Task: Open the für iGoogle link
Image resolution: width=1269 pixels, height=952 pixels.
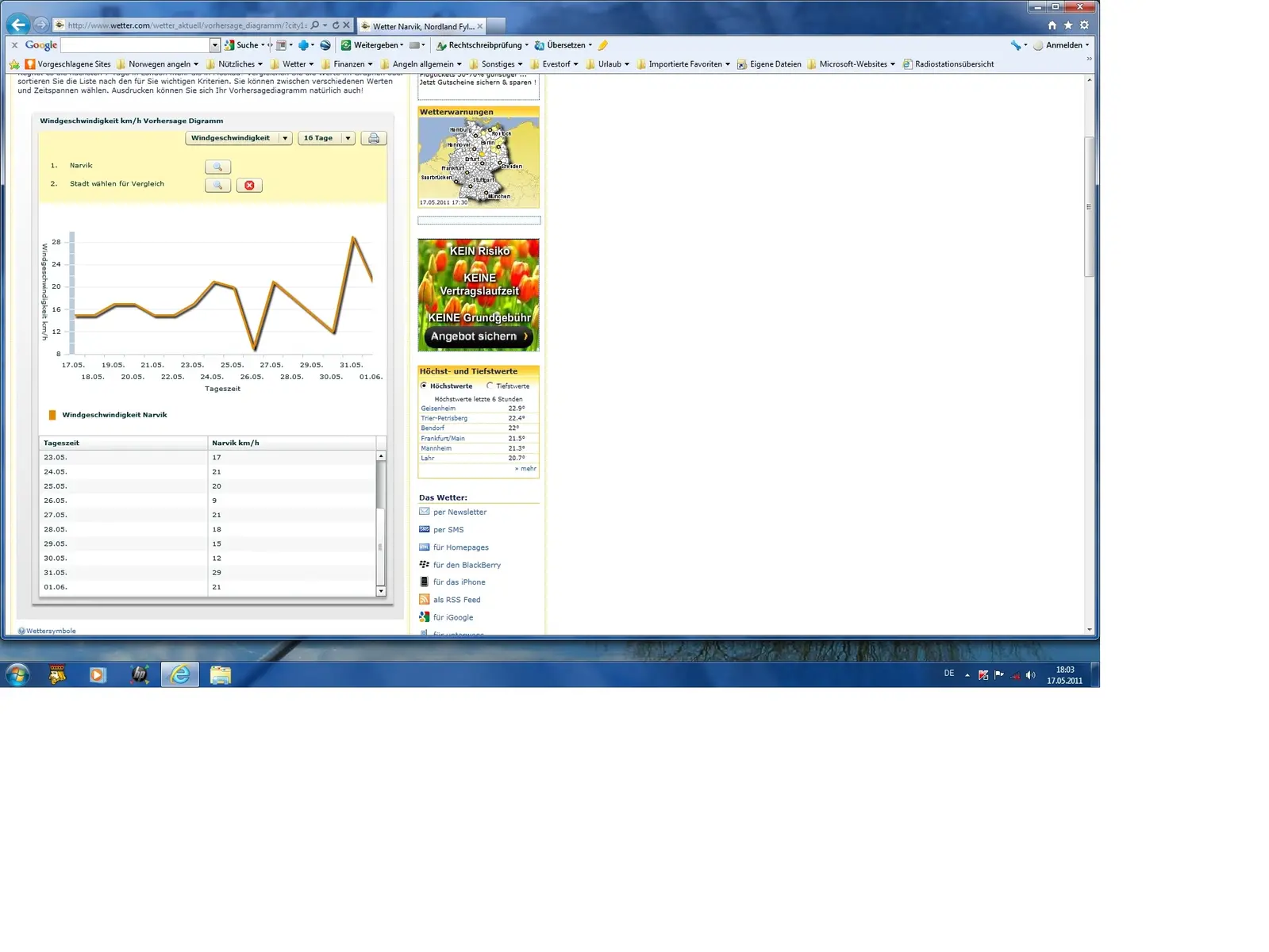Action: [453, 617]
